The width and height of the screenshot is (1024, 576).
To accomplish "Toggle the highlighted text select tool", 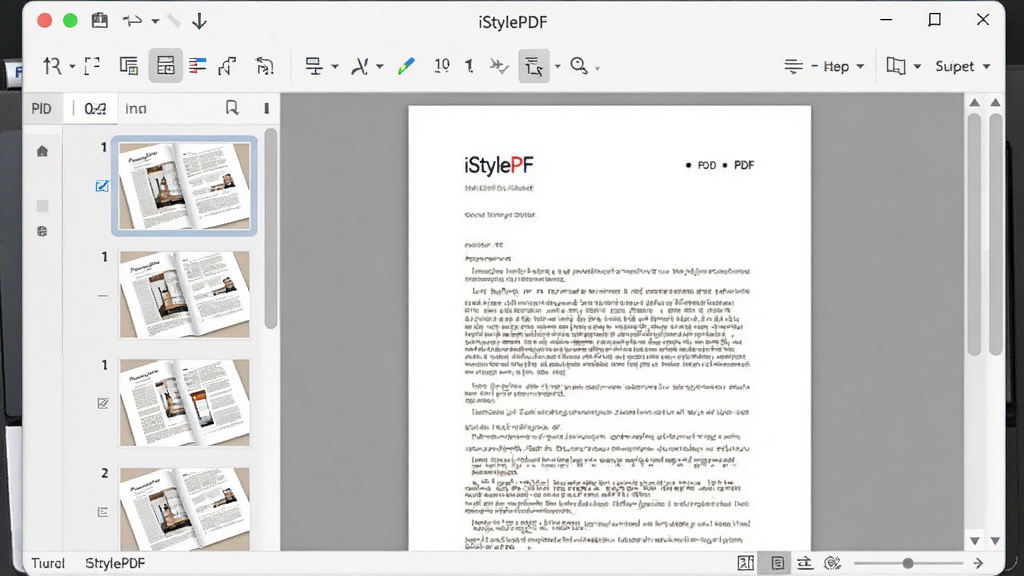I will click(534, 66).
